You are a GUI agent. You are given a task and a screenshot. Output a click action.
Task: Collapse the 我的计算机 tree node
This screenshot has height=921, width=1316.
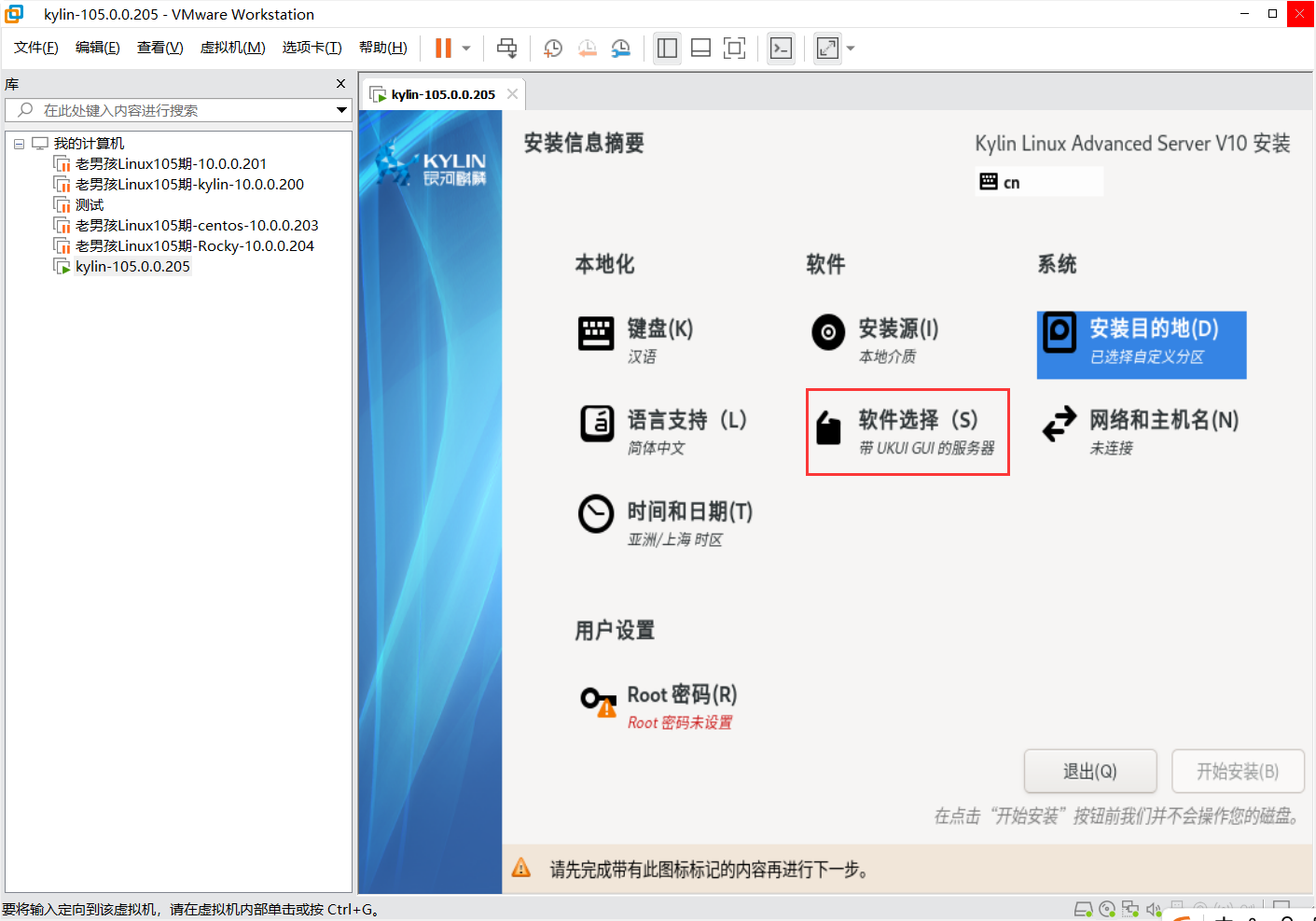pos(19,144)
